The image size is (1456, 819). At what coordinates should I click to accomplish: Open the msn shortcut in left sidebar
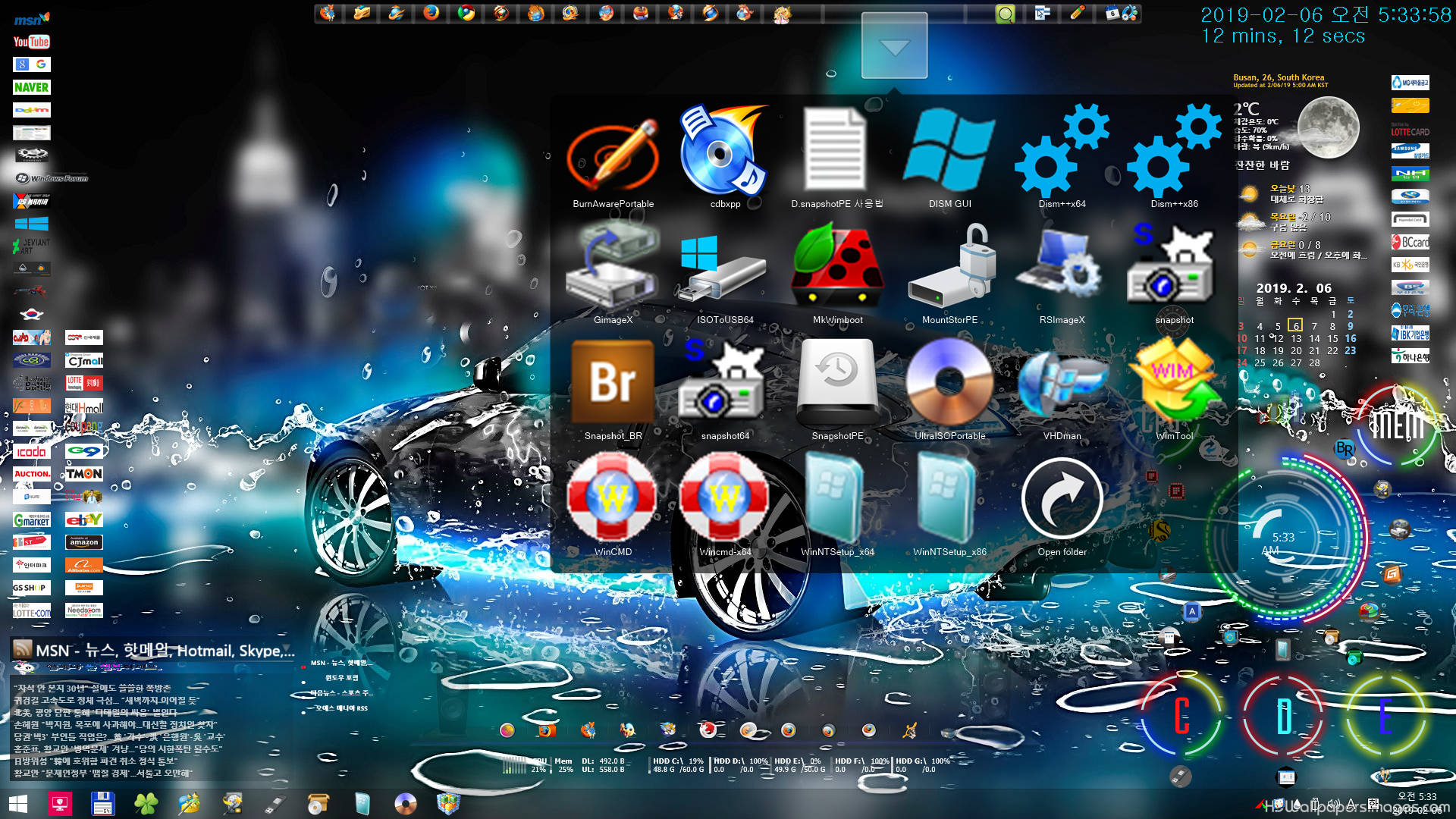pos(31,19)
